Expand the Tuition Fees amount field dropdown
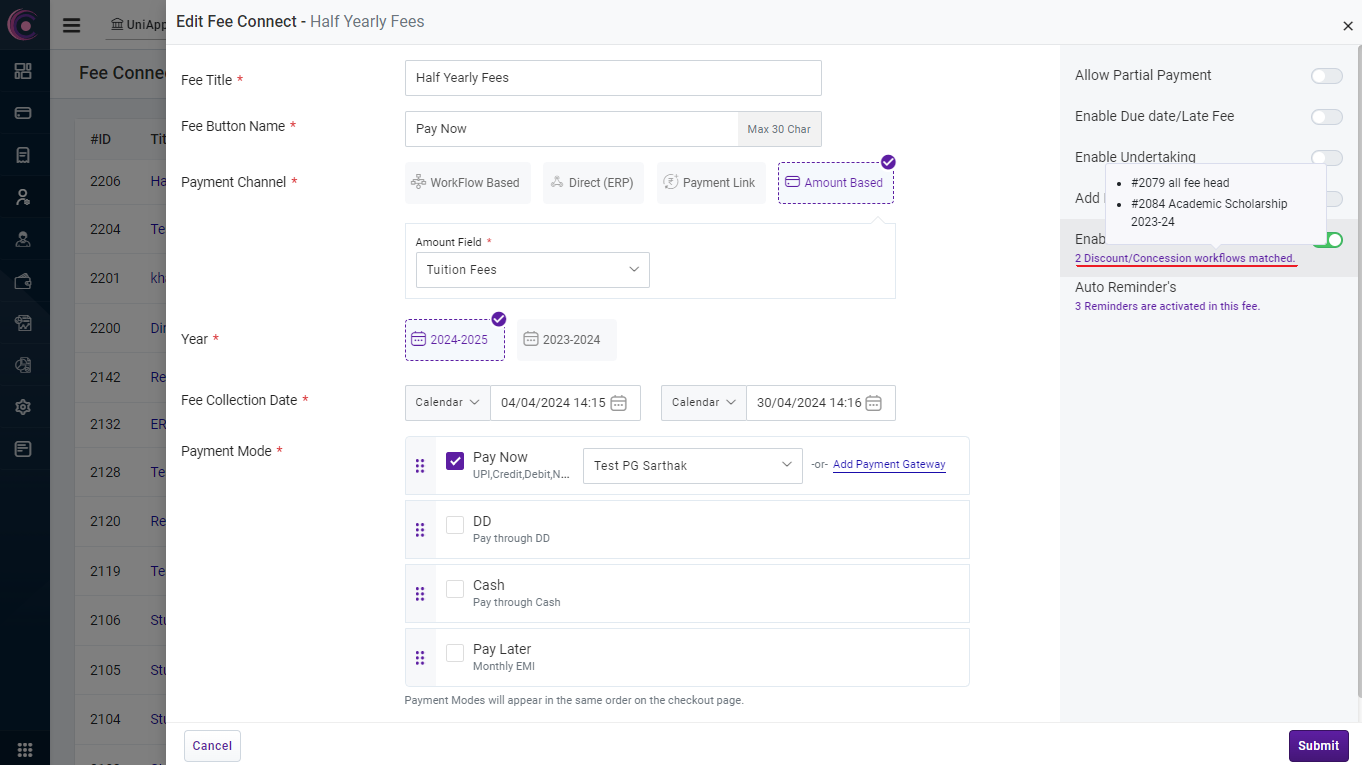The width and height of the screenshot is (1362, 765). click(532, 270)
